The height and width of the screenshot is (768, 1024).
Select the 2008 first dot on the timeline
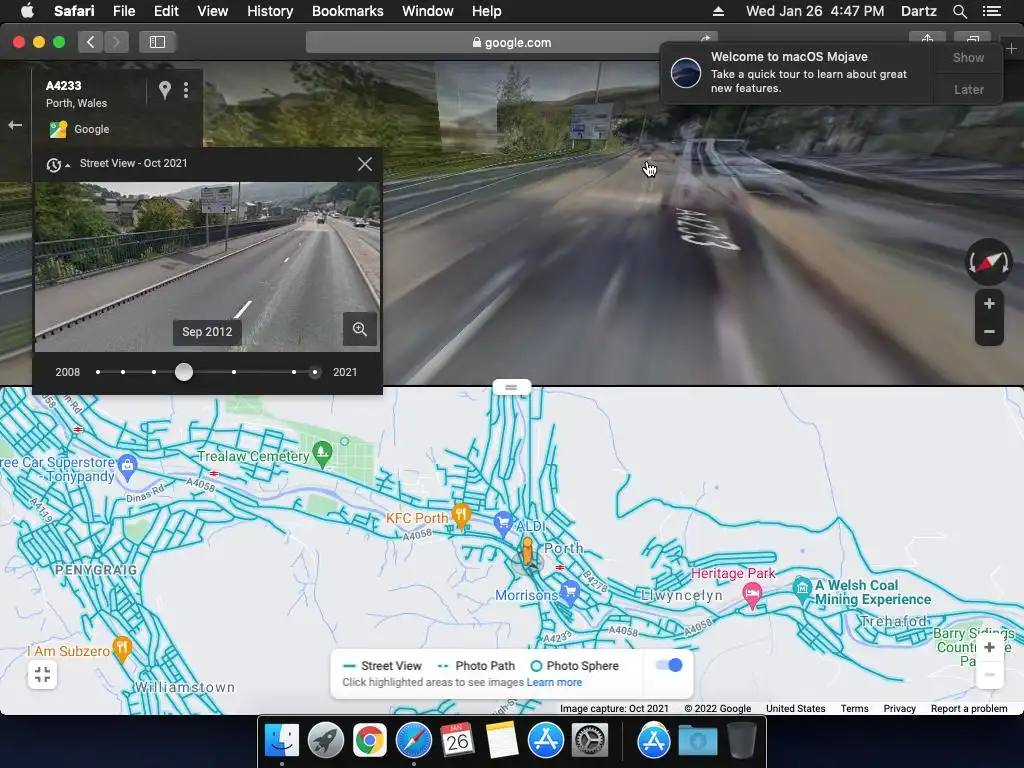98,372
